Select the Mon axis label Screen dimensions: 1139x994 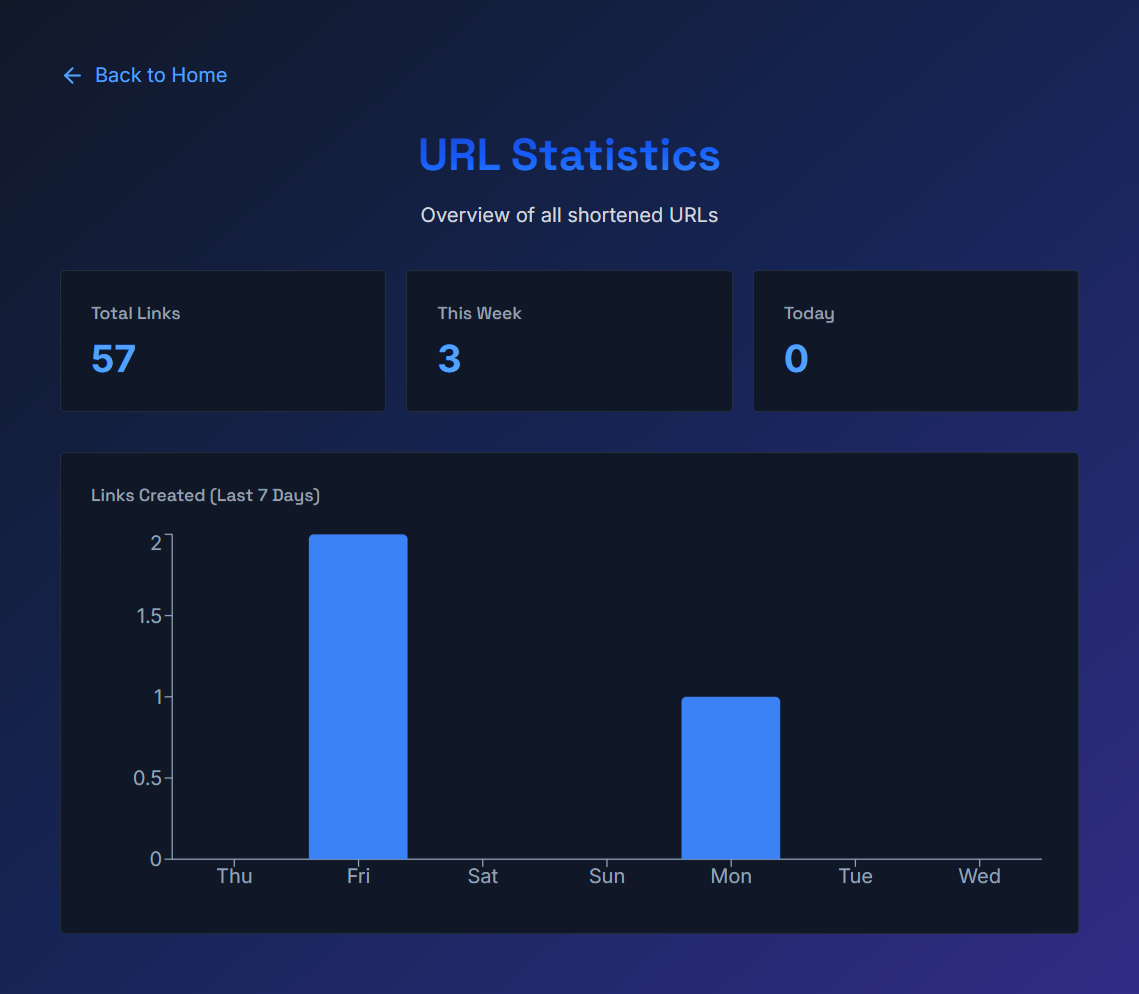pos(730,875)
